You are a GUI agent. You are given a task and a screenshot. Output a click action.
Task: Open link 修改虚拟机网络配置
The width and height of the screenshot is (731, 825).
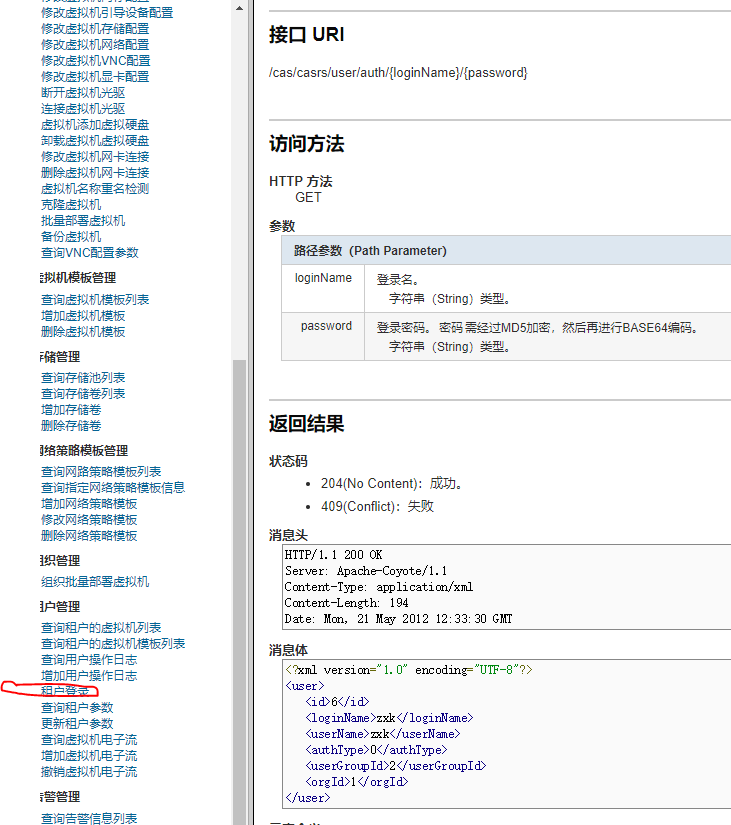(95, 45)
